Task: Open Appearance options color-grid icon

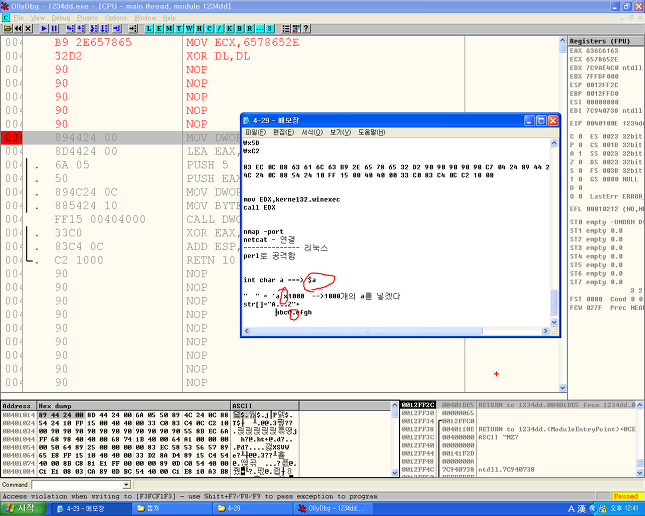Action: pos(296,28)
